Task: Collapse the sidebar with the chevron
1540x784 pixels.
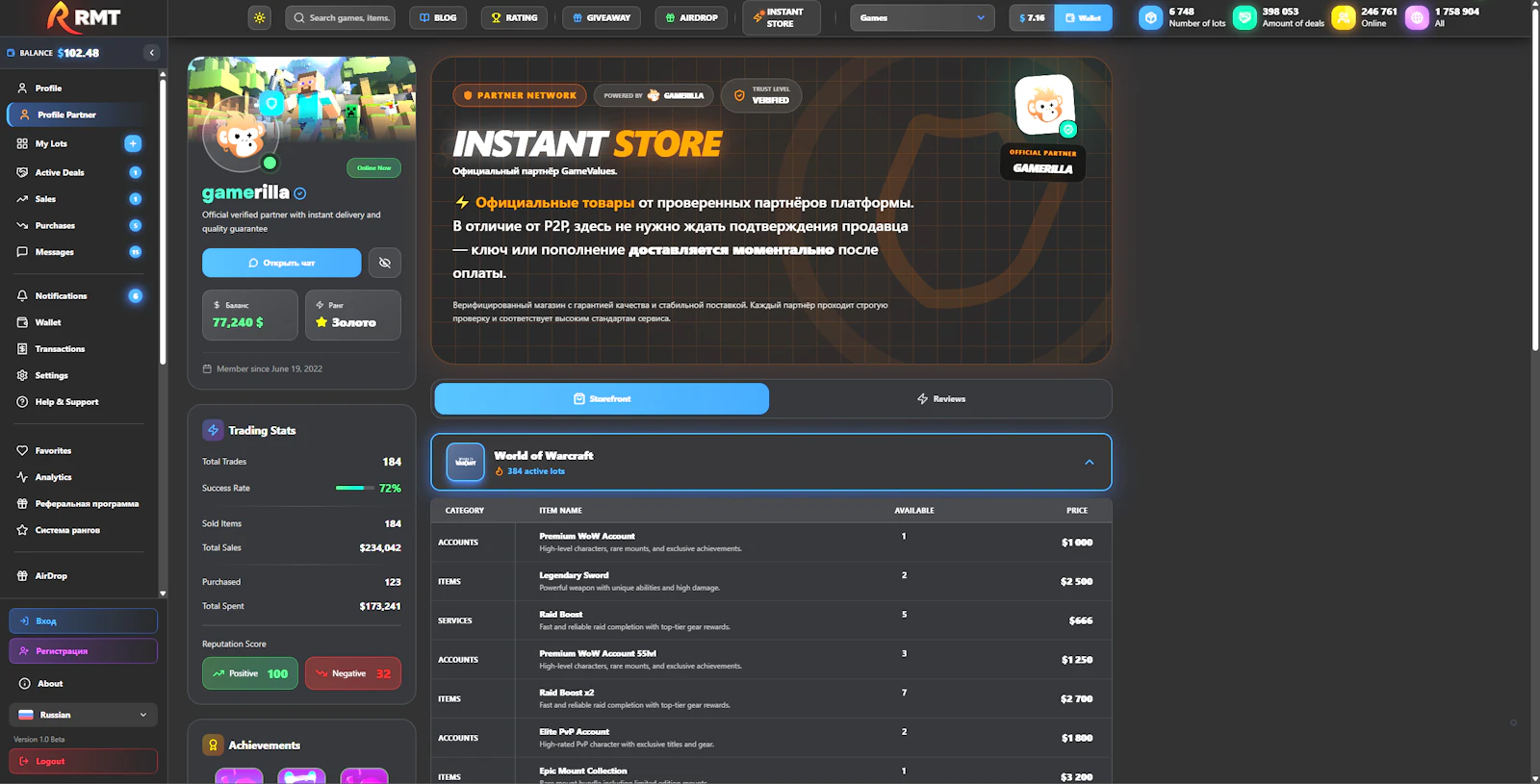Action: [151, 53]
